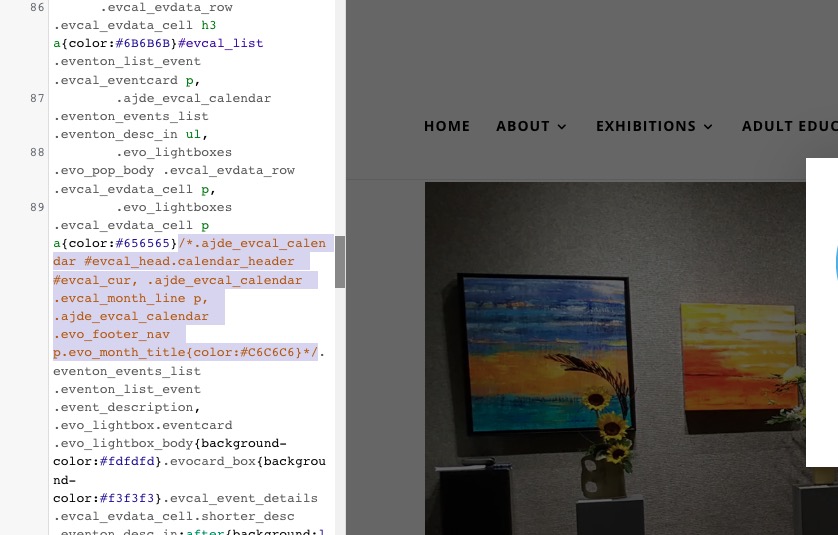Click the HOME navigation menu item
The width and height of the screenshot is (838, 535).
(446, 126)
